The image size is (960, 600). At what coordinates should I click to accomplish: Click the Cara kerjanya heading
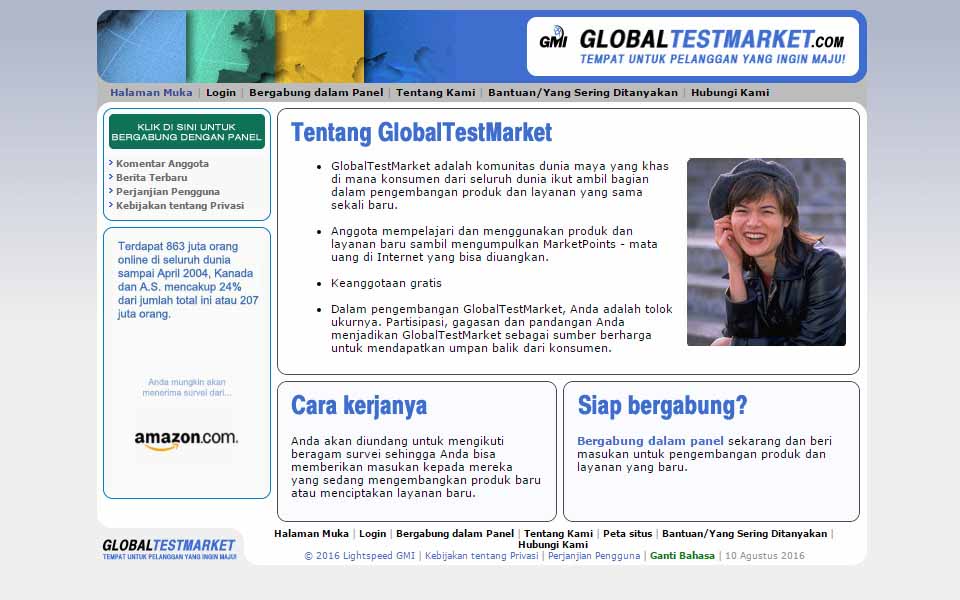(359, 406)
